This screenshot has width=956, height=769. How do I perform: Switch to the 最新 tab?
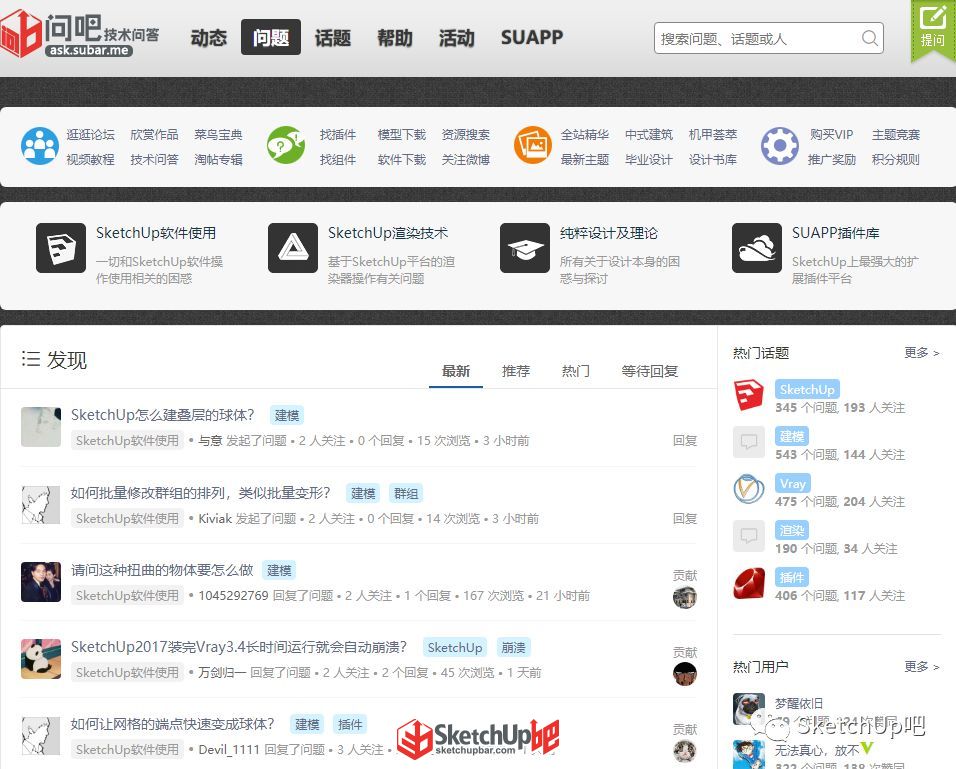(x=456, y=371)
